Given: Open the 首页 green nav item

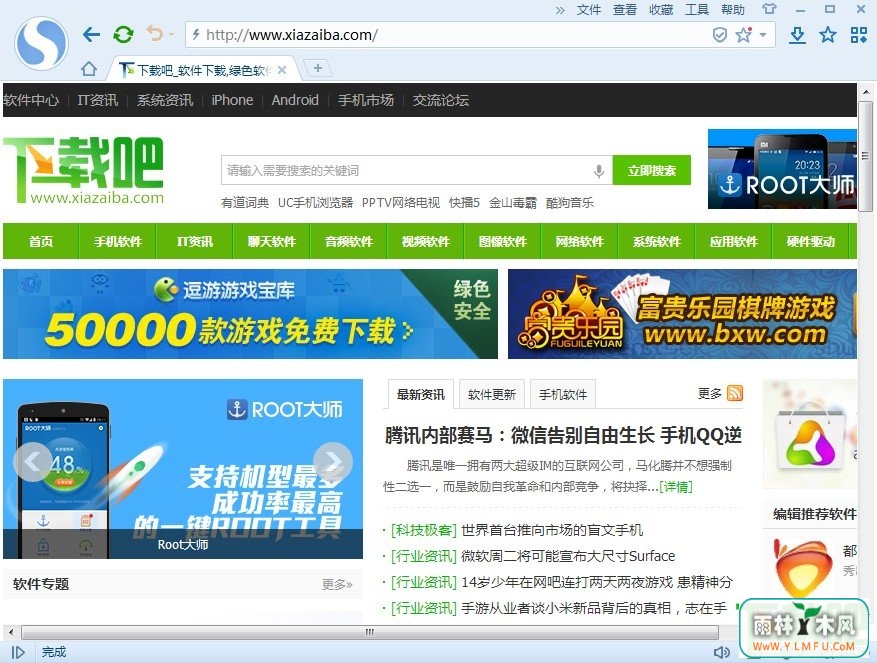Looking at the screenshot, I should pos(41,241).
